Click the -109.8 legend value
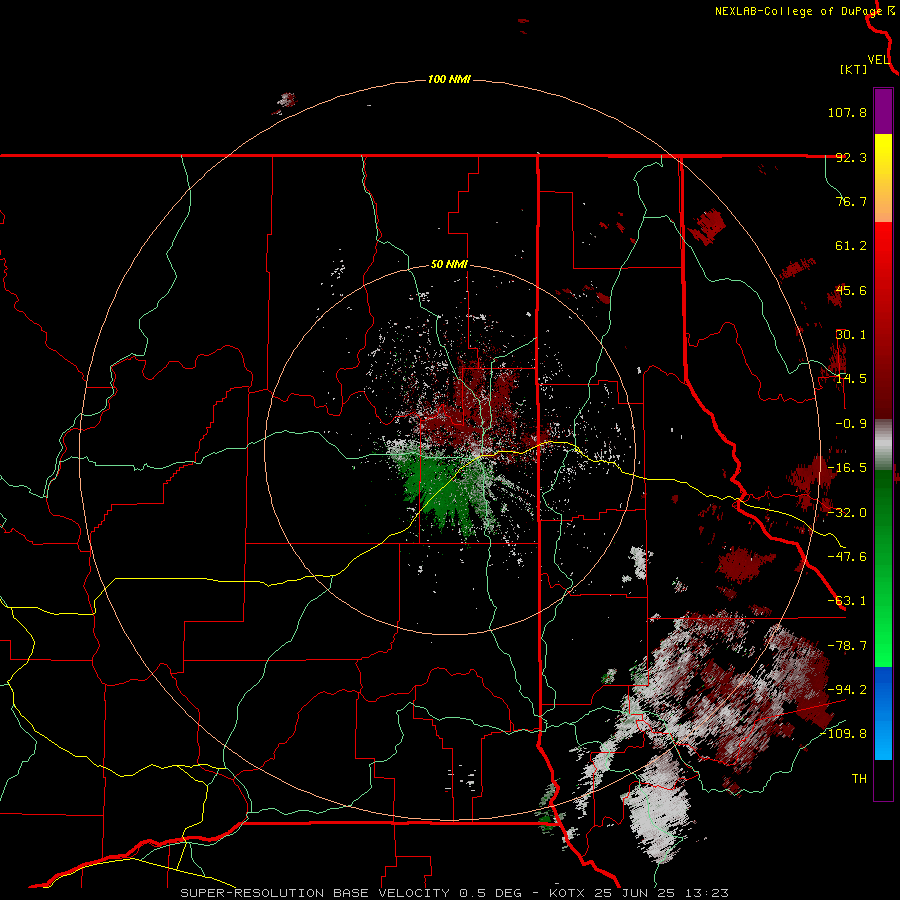Image resolution: width=900 pixels, height=900 pixels. 844,734
